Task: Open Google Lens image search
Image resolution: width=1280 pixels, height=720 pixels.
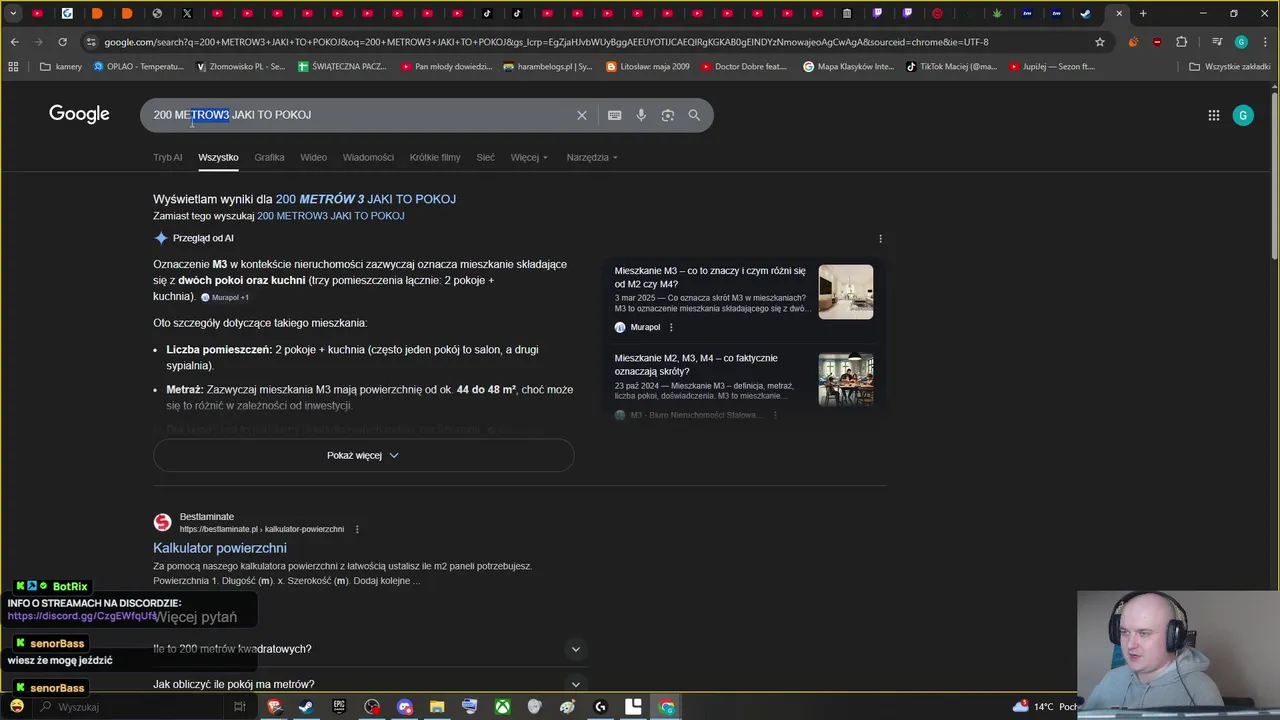Action: [667, 115]
